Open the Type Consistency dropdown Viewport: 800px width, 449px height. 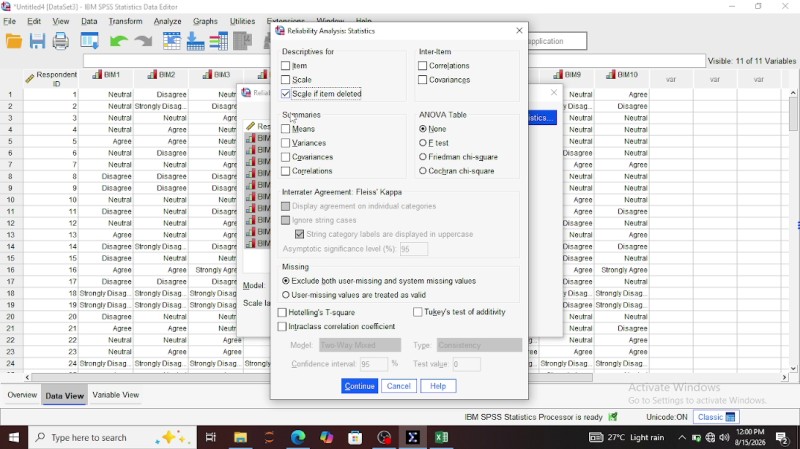(x=479, y=345)
